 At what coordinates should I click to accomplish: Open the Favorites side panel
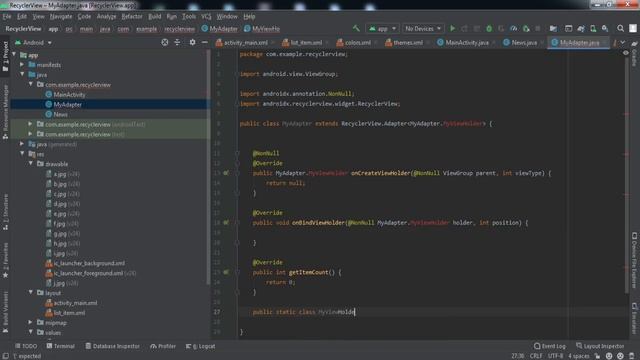click(x=5, y=261)
